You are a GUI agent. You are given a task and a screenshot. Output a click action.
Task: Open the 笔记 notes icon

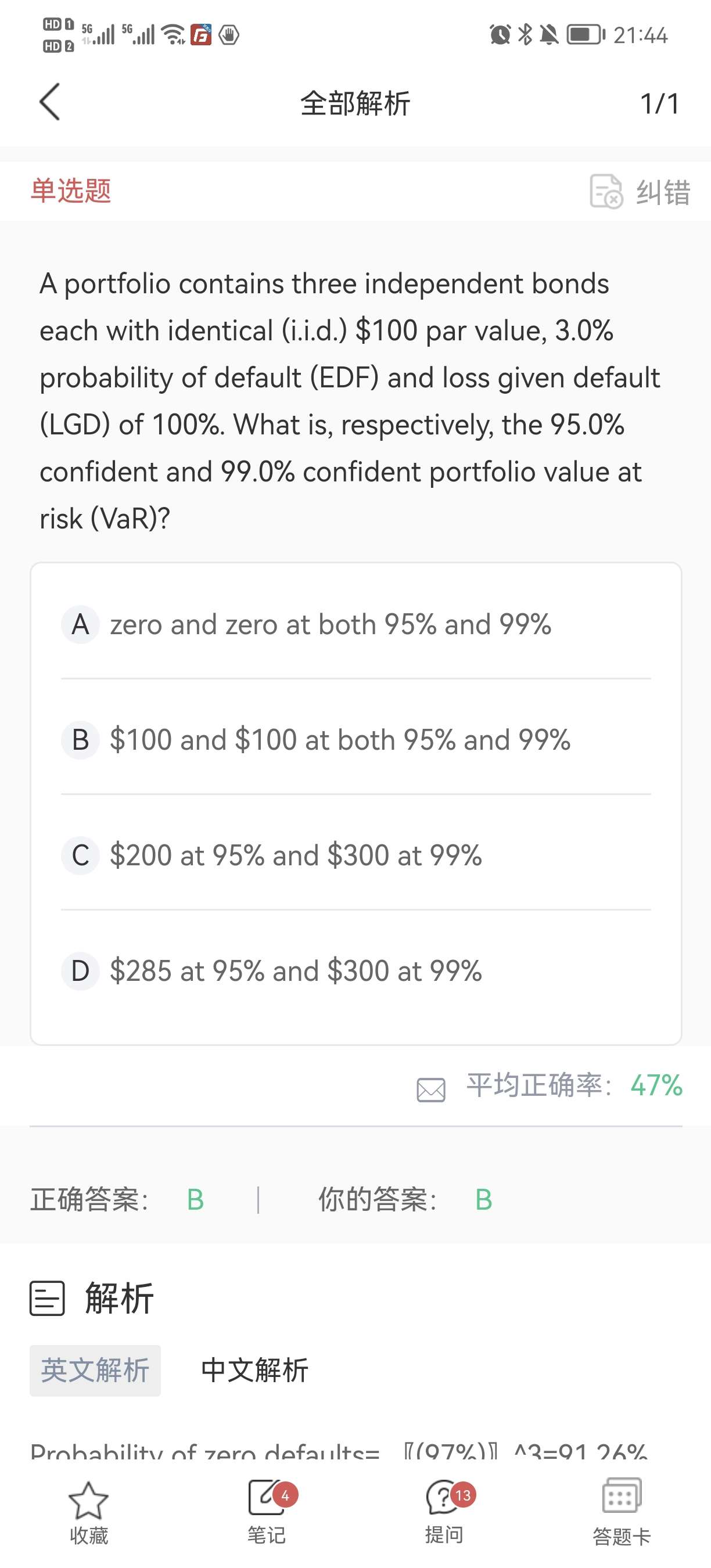(266, 1497)
